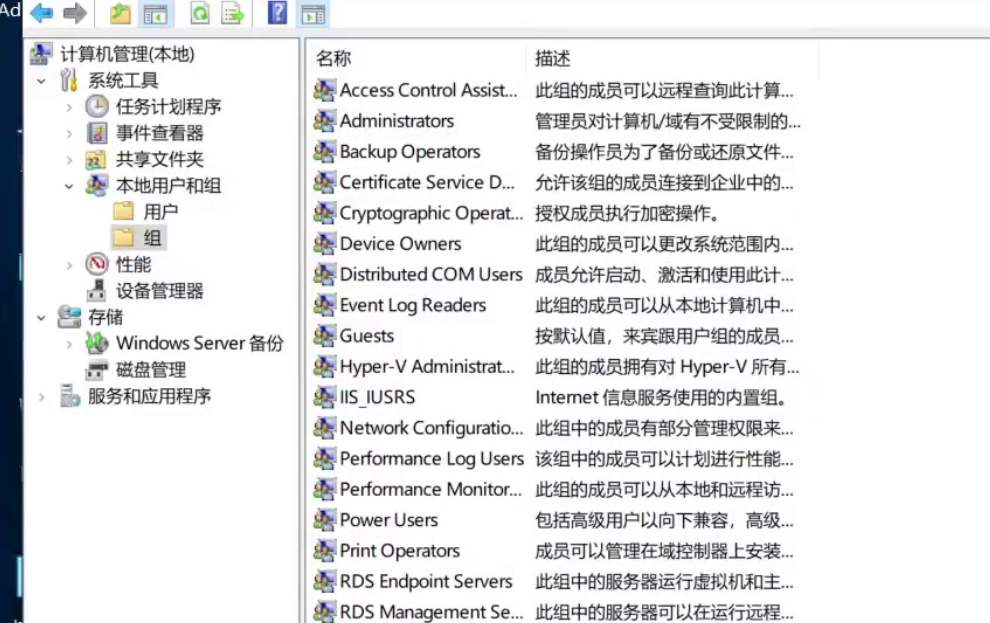The image size is (990, 623).
Task: Click the IIS_IUSRS group icon
Action: [325, 397]
